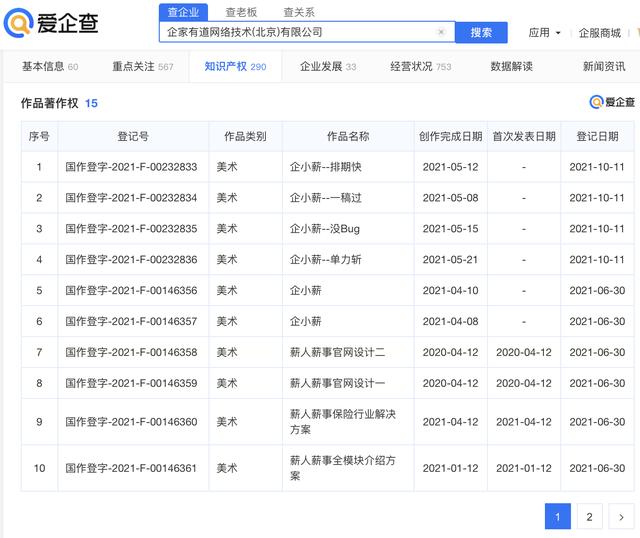This screenshot has height=538, width=640.
Task: Click the 企小薪 work name in row 5
Action: point(306,291)
